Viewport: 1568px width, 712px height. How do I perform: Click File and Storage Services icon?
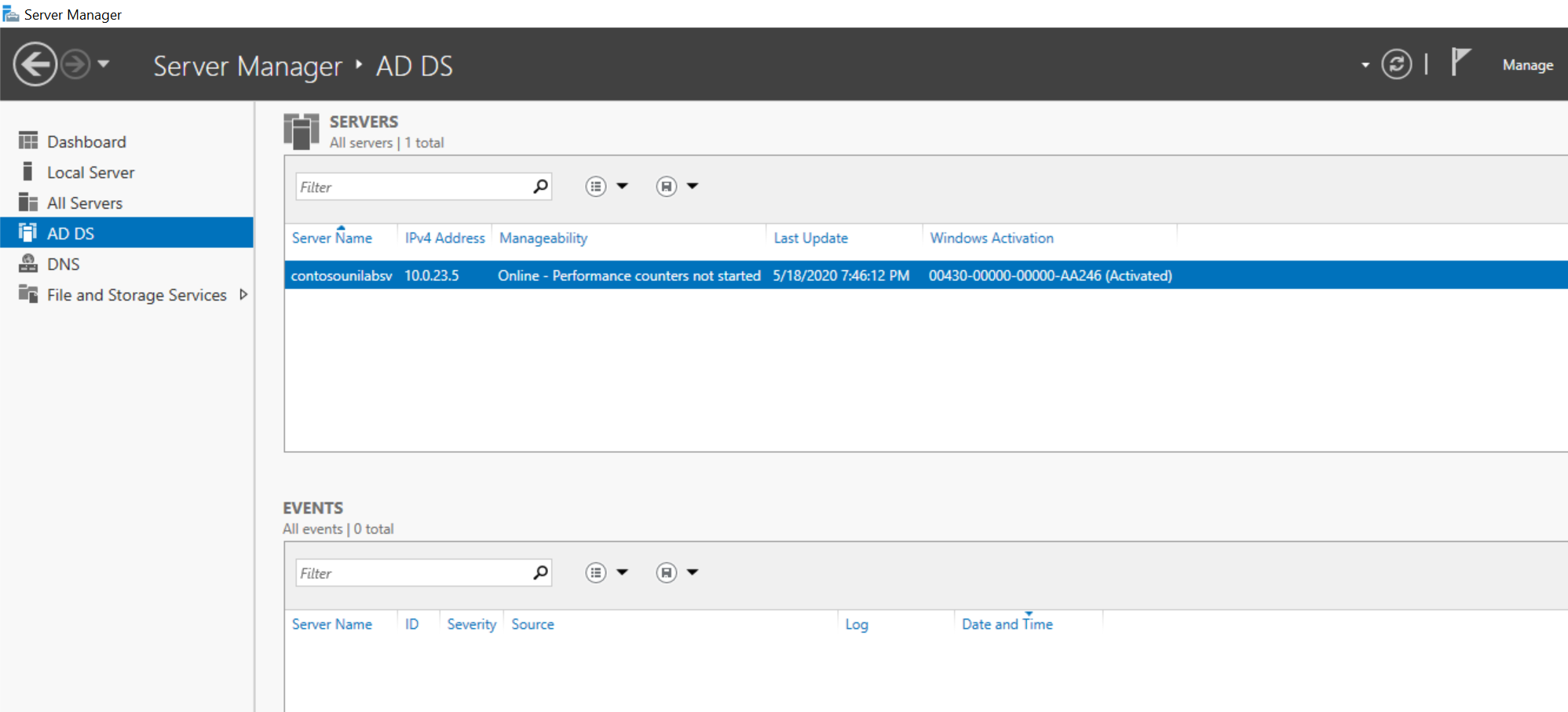click(x=28, y=294)
